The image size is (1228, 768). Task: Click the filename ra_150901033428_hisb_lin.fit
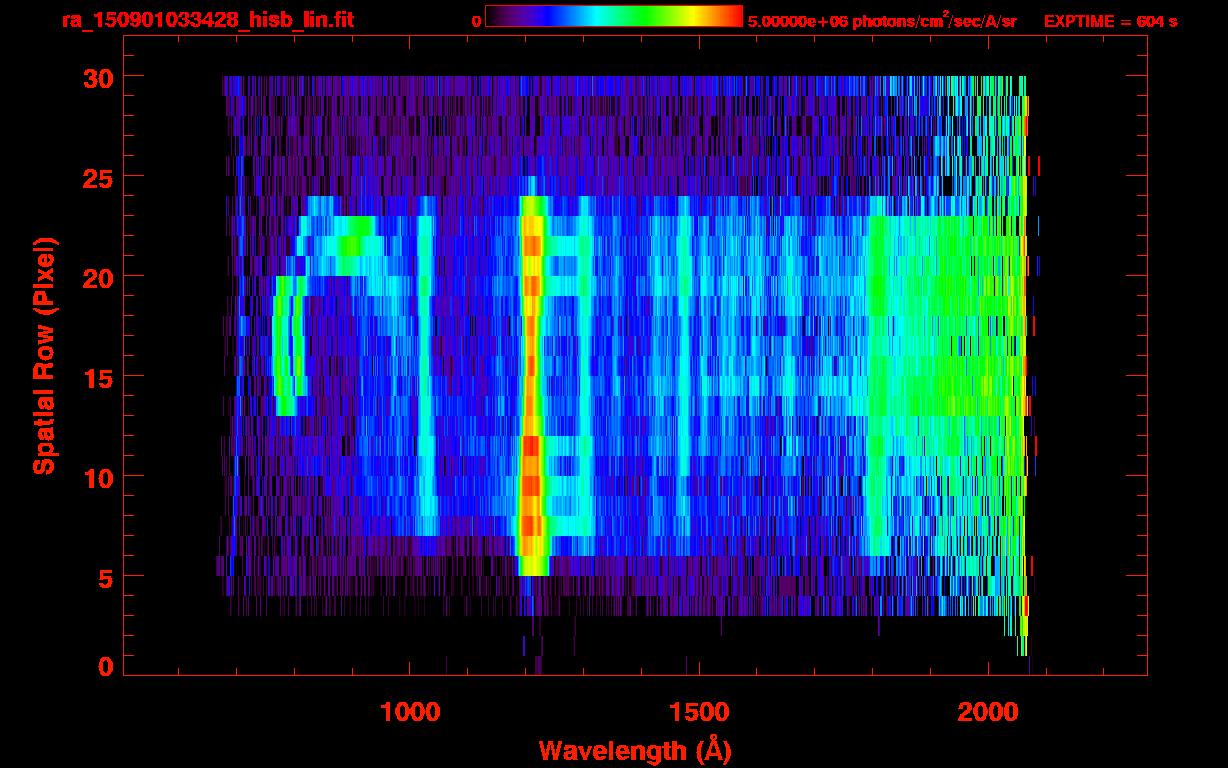208,20
